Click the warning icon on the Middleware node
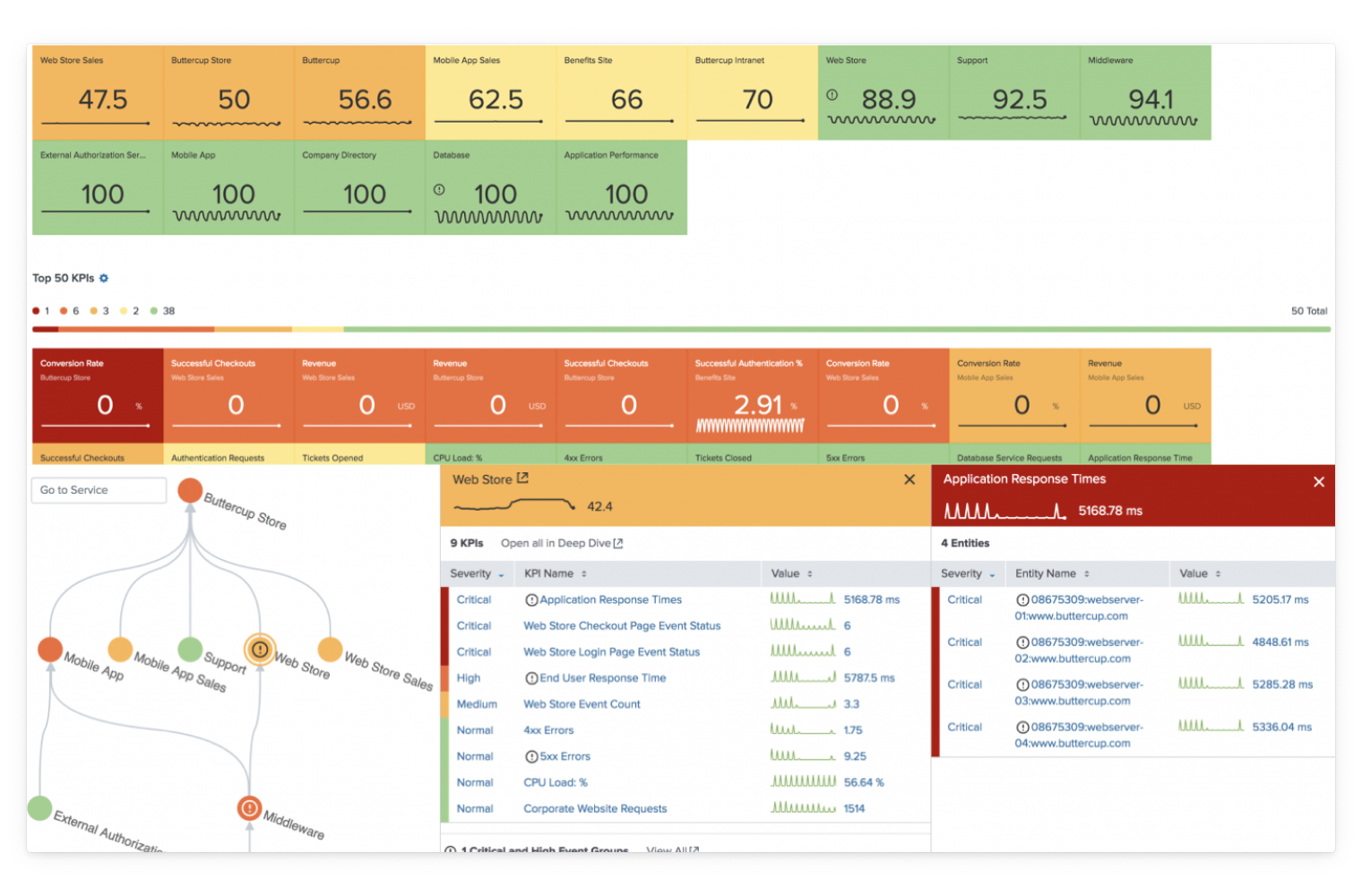The image size is (1362, 896). point(248,807)
